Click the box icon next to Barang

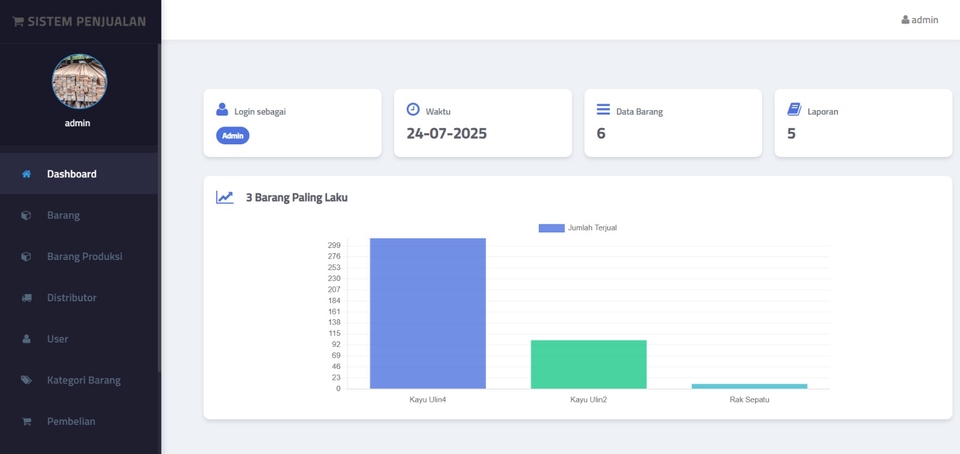[x=26, y=215]
